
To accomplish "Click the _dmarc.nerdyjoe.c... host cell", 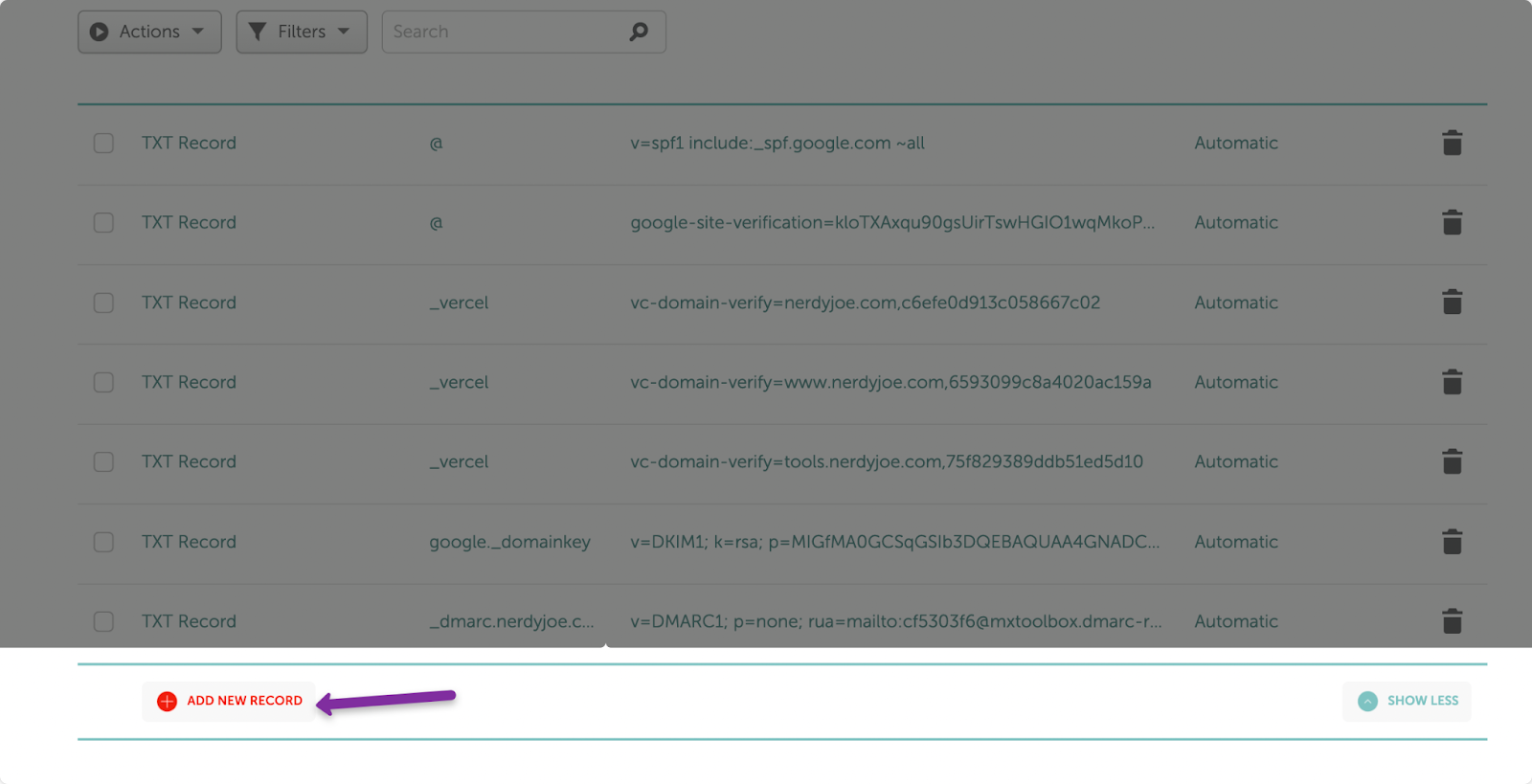I will click(x=511, y=621).
